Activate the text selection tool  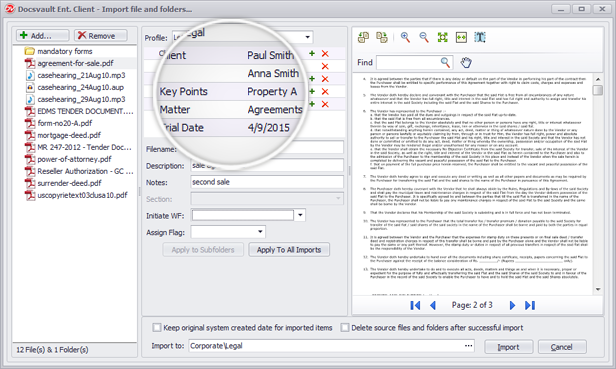(480, 37)
